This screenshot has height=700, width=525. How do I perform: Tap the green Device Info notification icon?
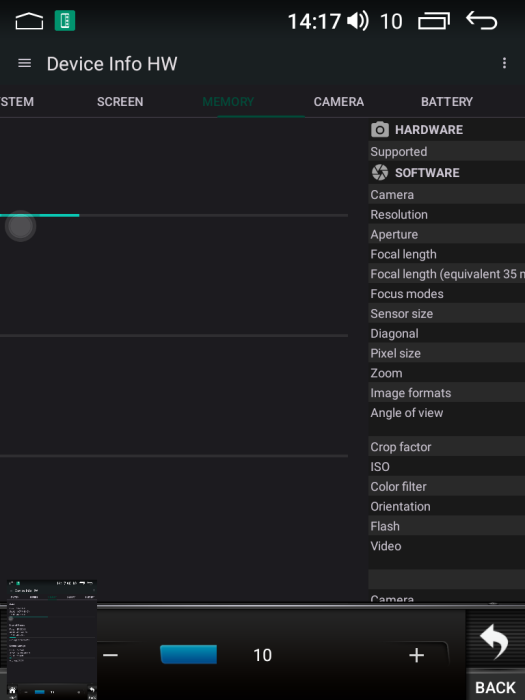pyautogui.click(x=65, y=21)
